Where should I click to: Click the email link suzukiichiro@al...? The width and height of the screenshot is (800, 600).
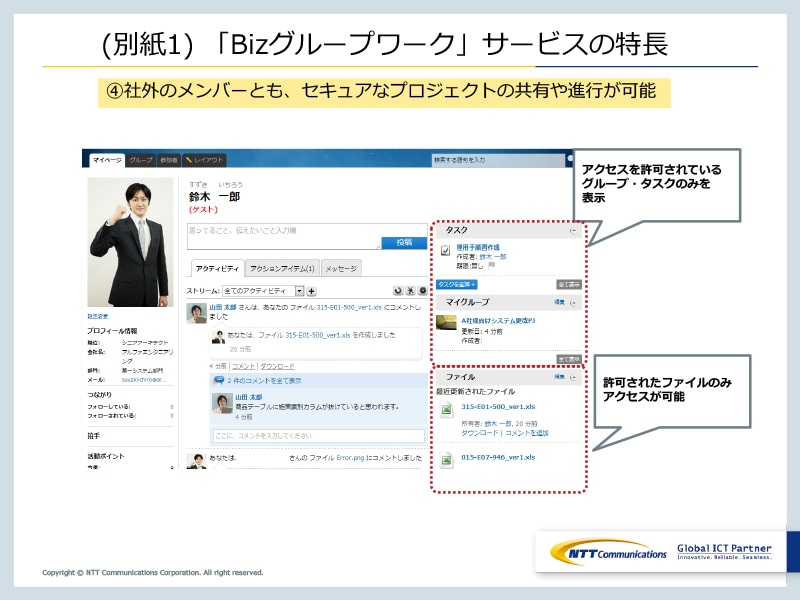pos(144,380)
